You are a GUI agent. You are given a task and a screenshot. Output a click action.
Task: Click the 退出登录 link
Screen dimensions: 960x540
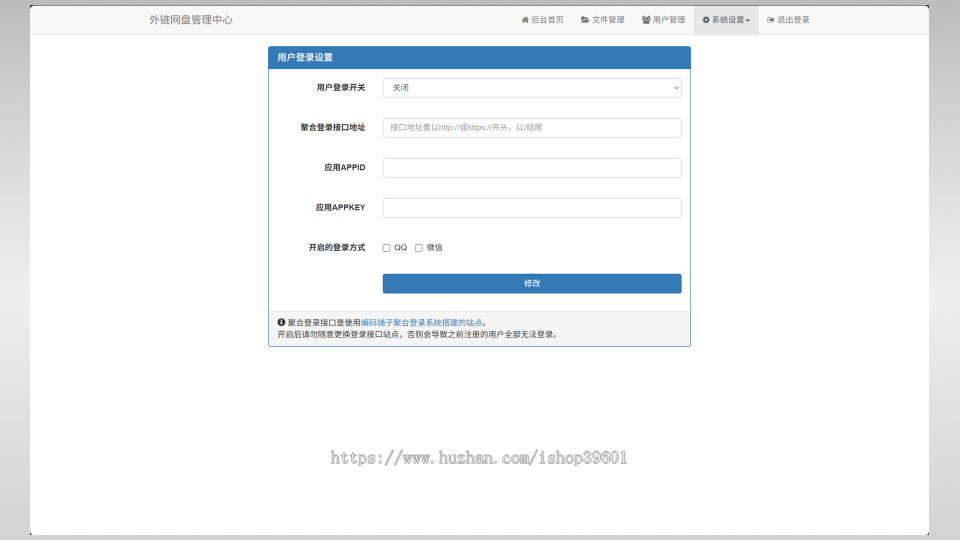(788, 20)
